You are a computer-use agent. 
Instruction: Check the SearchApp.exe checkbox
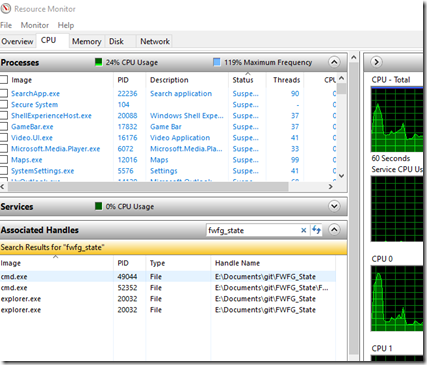click(4, 94)
